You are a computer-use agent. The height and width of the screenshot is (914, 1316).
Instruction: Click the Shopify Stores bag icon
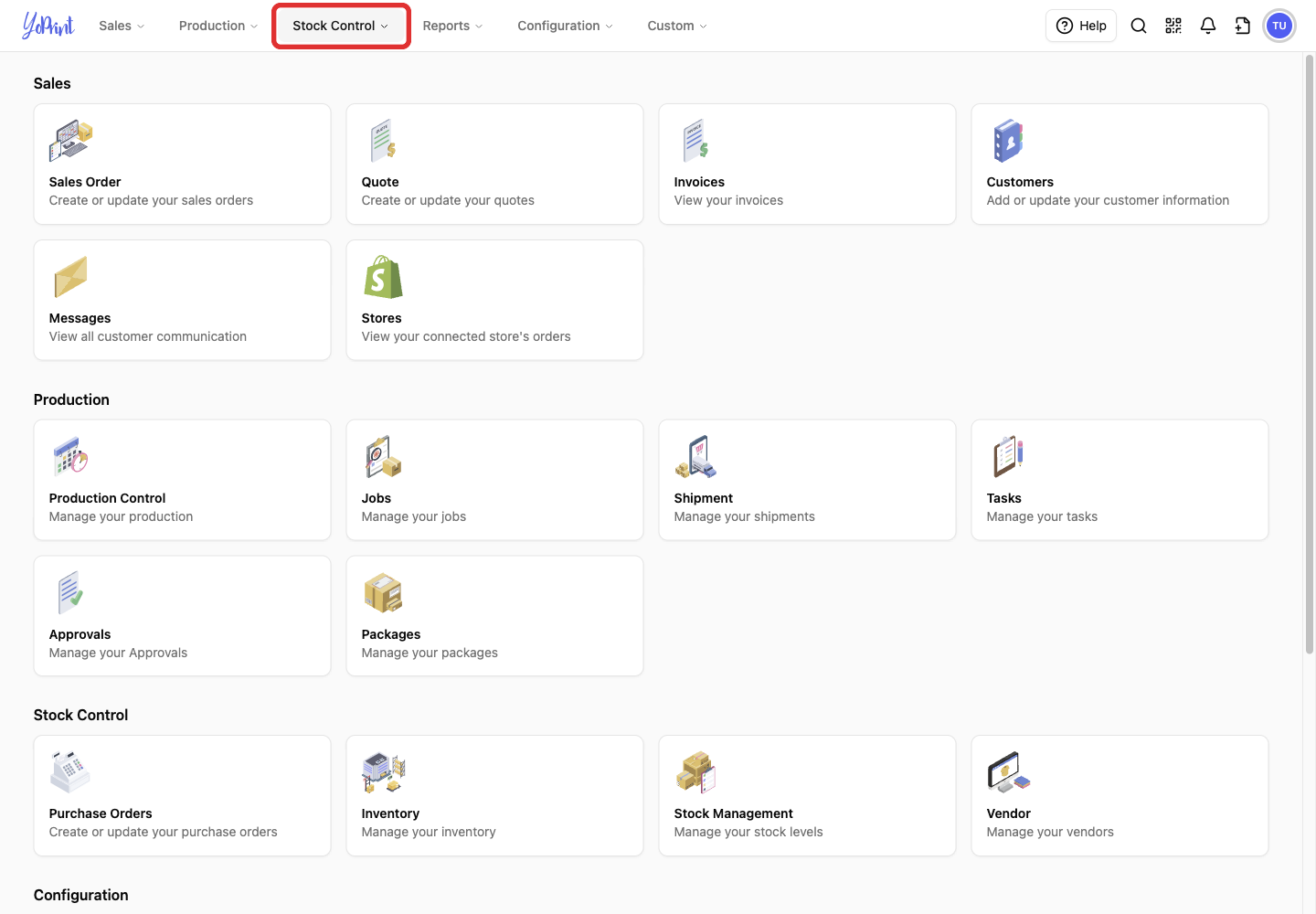(383, 277)
